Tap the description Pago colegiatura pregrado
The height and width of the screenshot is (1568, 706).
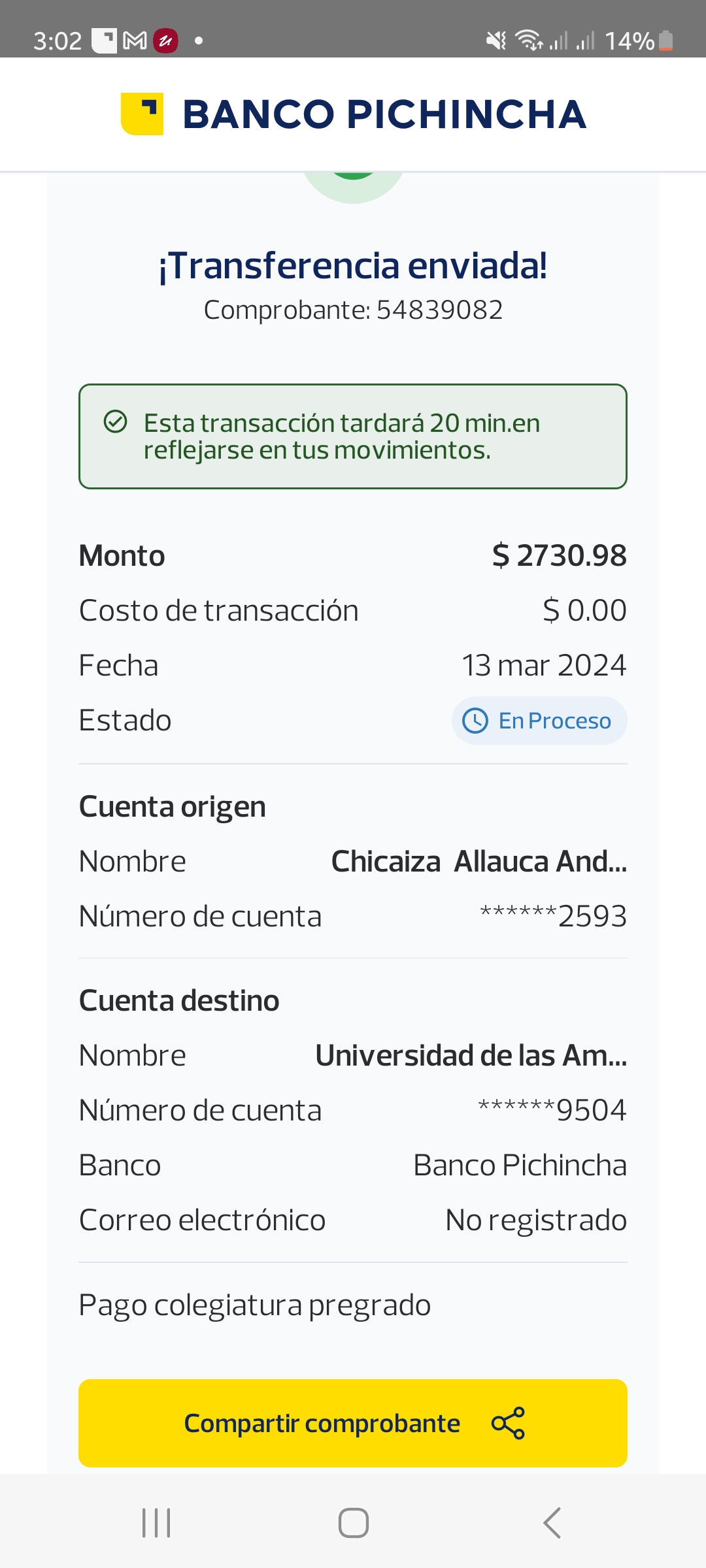pyautogui.click(x=254, y=1305)
